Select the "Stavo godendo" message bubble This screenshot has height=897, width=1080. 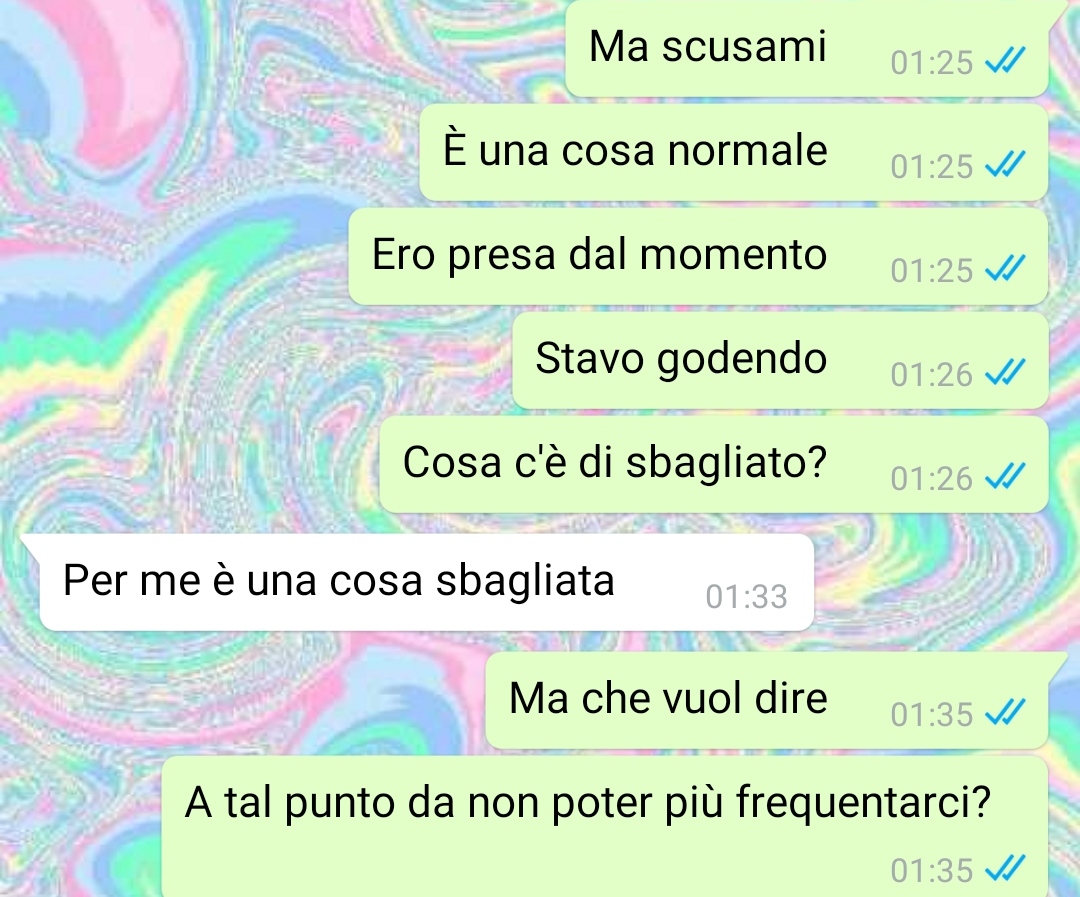(780, 360)
